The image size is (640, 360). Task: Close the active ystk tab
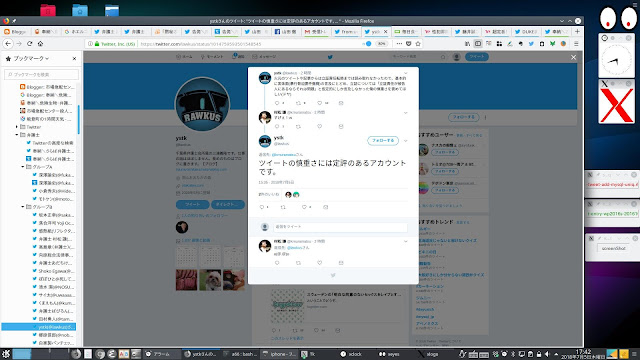pyautogui.click(x=385, y=31)
